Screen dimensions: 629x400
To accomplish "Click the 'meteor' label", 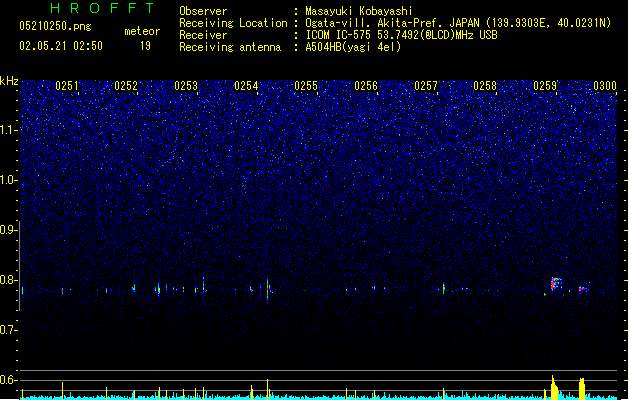I will click(x=142, y=31).
